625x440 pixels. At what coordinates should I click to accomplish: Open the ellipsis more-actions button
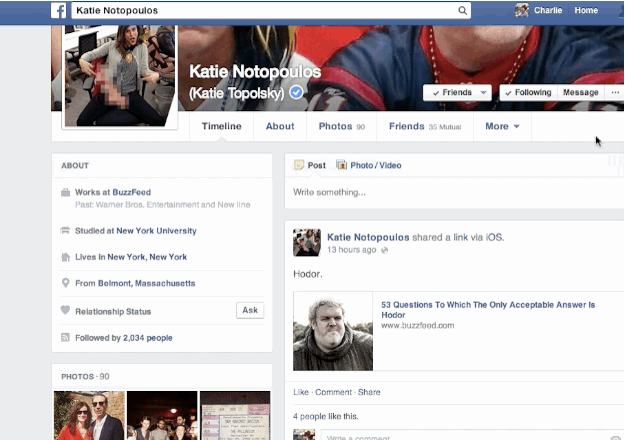(615, 92)
